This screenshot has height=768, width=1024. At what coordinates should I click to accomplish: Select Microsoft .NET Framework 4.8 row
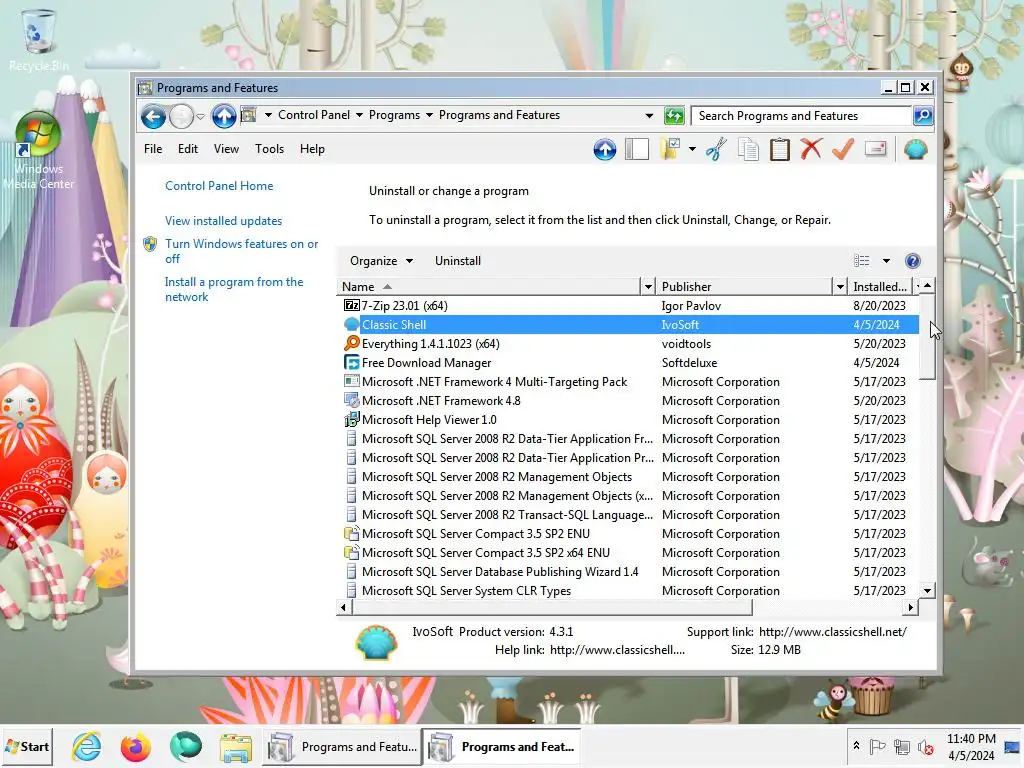tap(630, 401)
